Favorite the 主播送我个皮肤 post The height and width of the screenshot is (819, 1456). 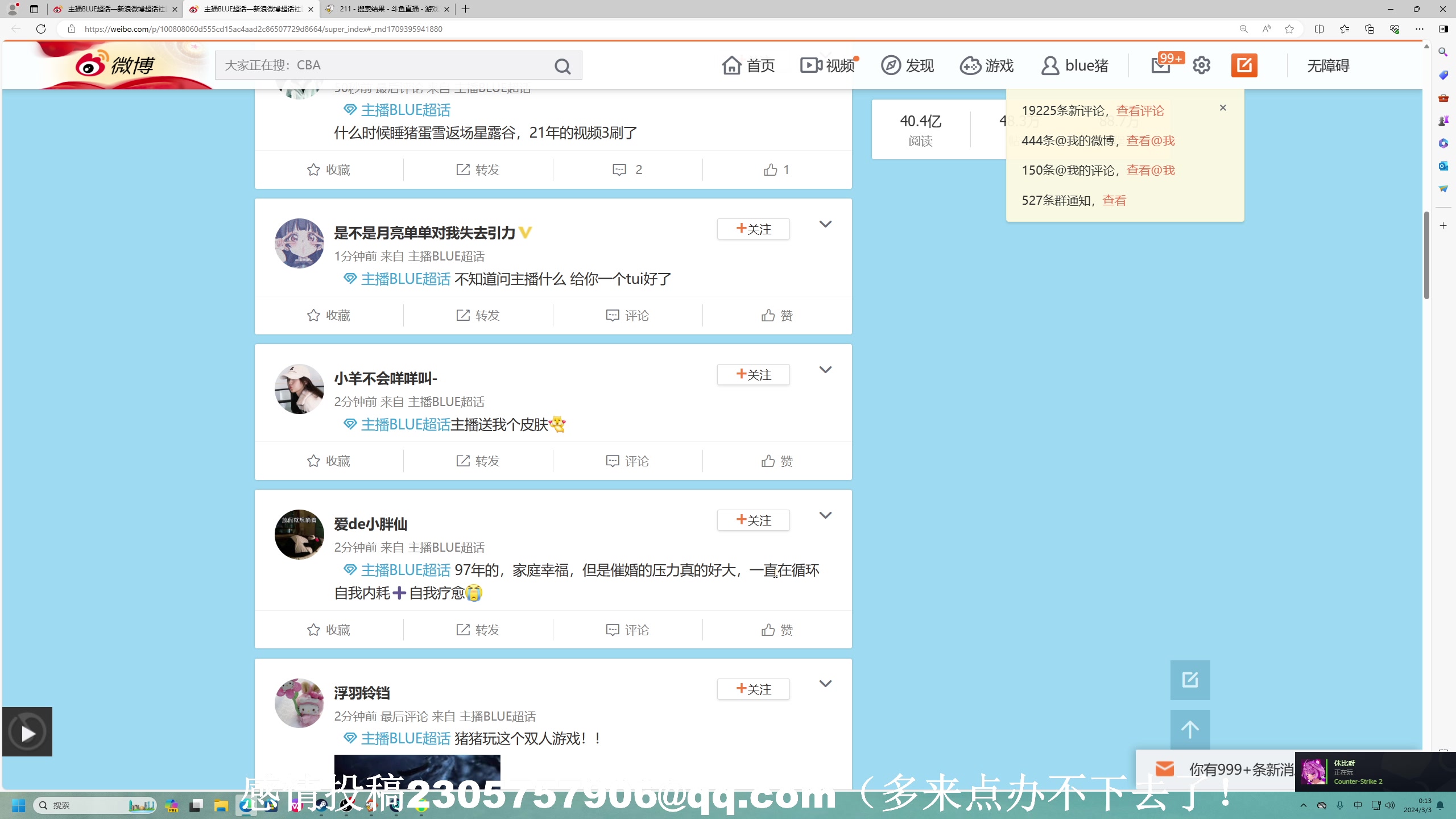click(329, 461)
